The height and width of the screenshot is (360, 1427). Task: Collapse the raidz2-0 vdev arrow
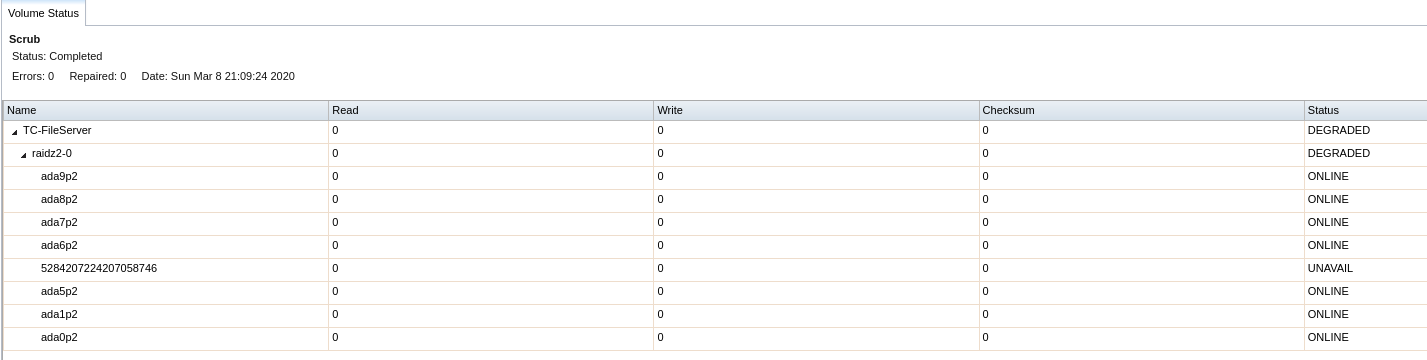pos(23,155)
